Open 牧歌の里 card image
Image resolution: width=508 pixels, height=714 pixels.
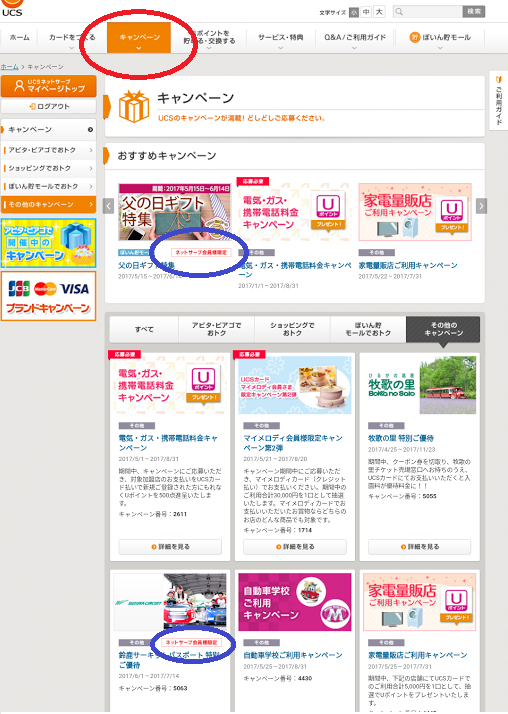(419, 385)
